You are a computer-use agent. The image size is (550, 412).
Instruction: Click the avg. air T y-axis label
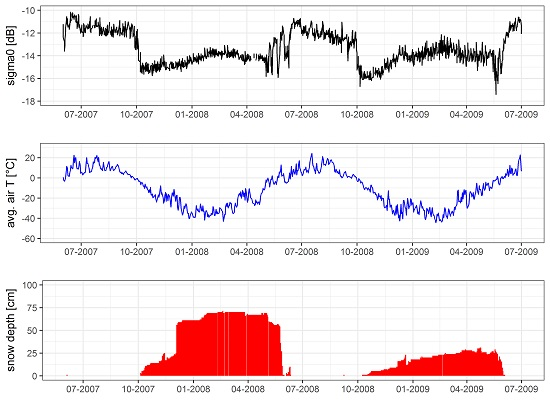[11, 193]
